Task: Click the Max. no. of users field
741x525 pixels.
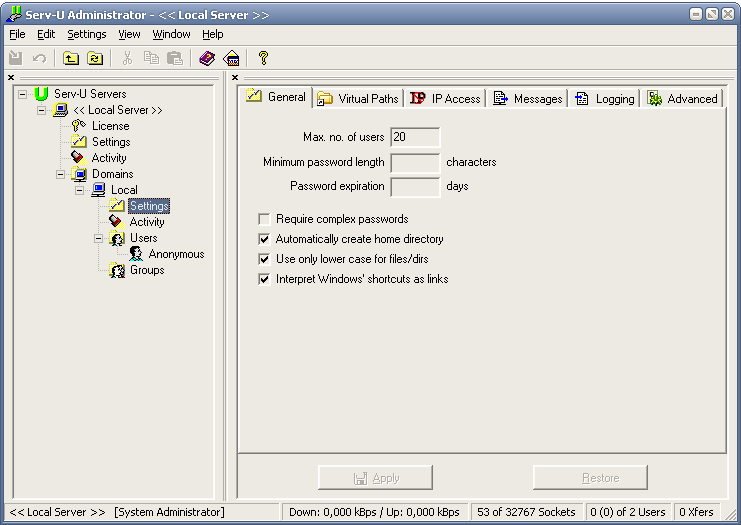Action: click(415, 138)
